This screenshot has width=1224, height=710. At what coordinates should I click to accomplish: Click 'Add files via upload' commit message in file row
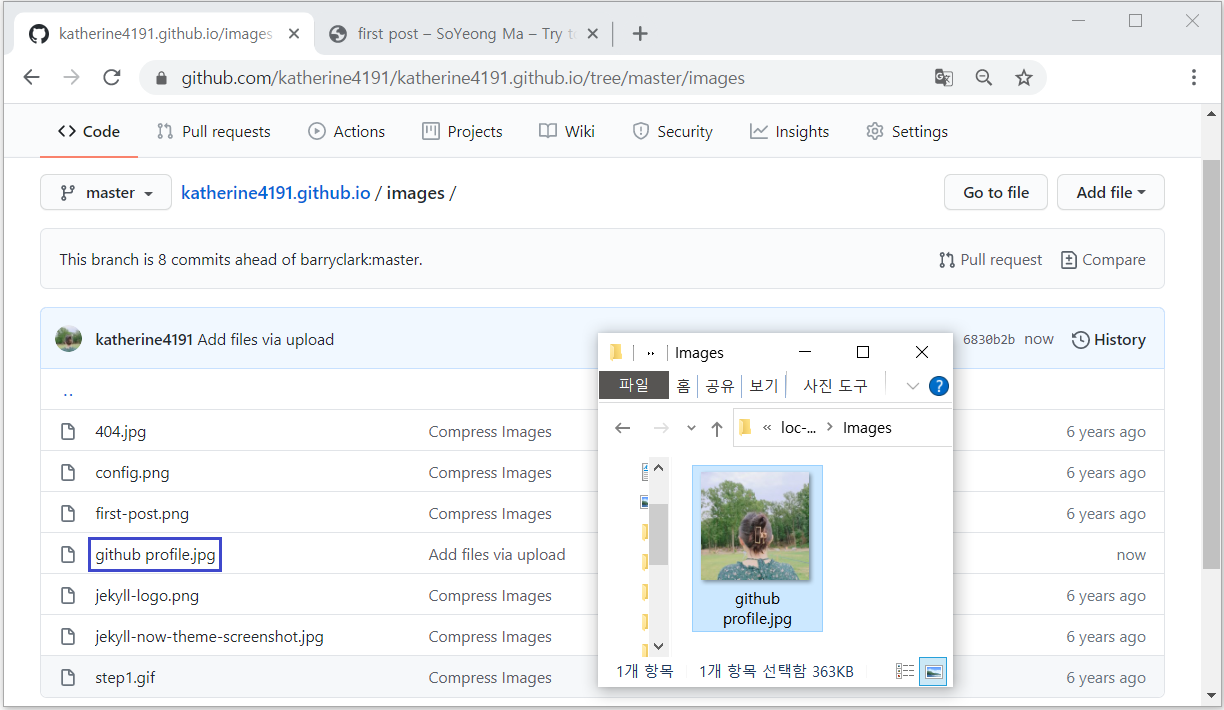point(497,555)
